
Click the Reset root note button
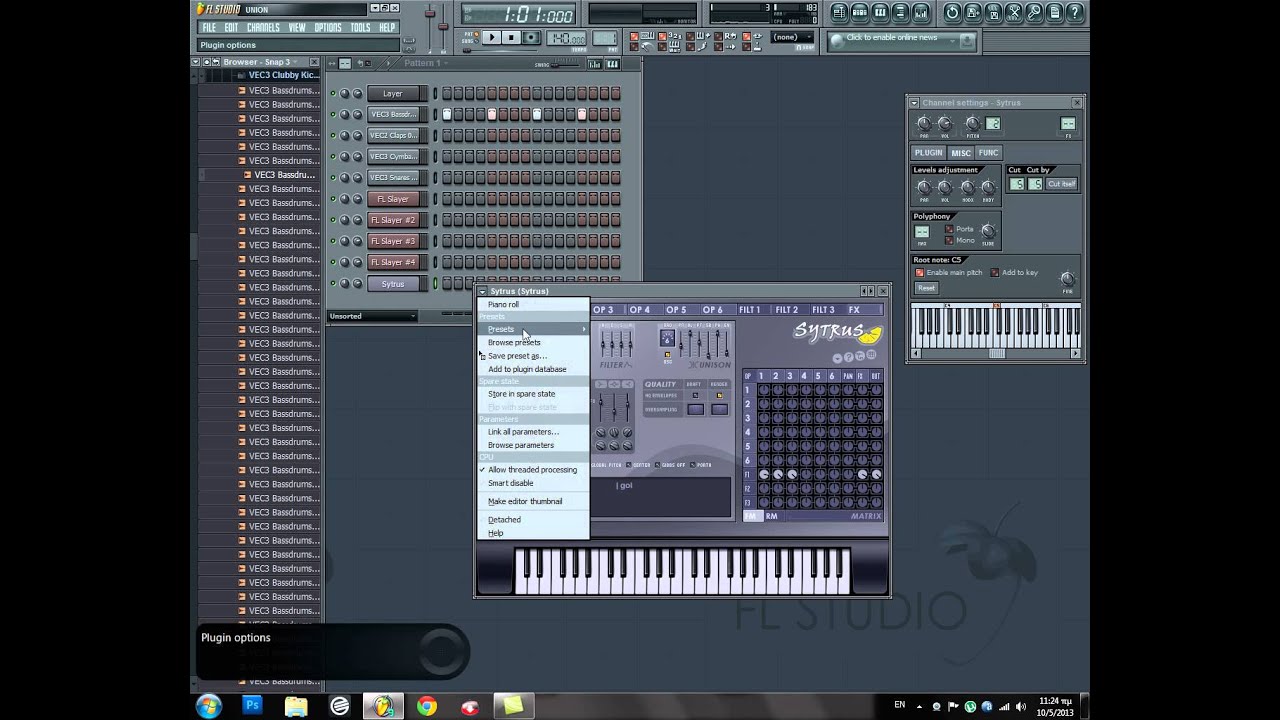(926, 288)
